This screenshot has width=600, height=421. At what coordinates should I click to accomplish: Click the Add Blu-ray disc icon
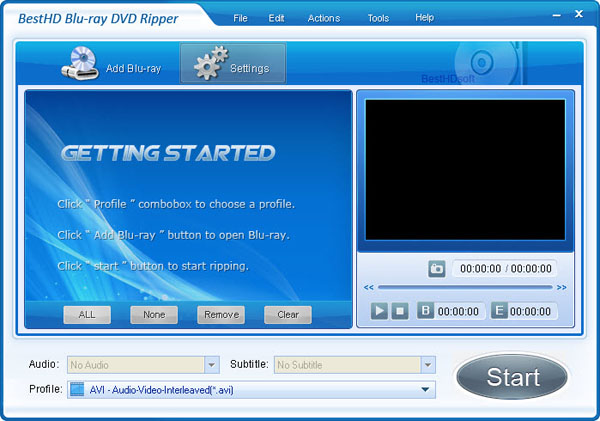point(78,63)
